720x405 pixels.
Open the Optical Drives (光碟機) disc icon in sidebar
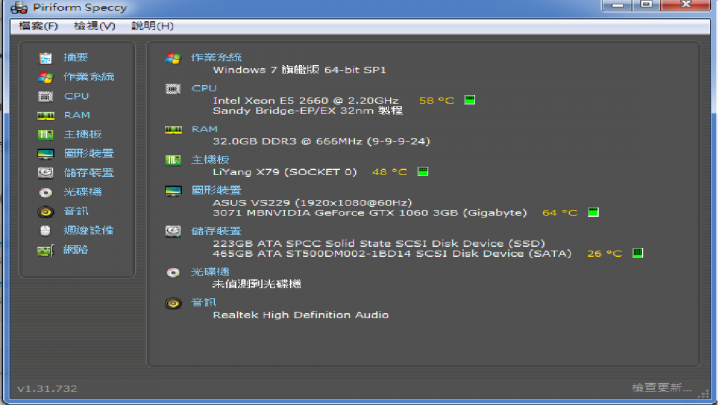[45, 192]
